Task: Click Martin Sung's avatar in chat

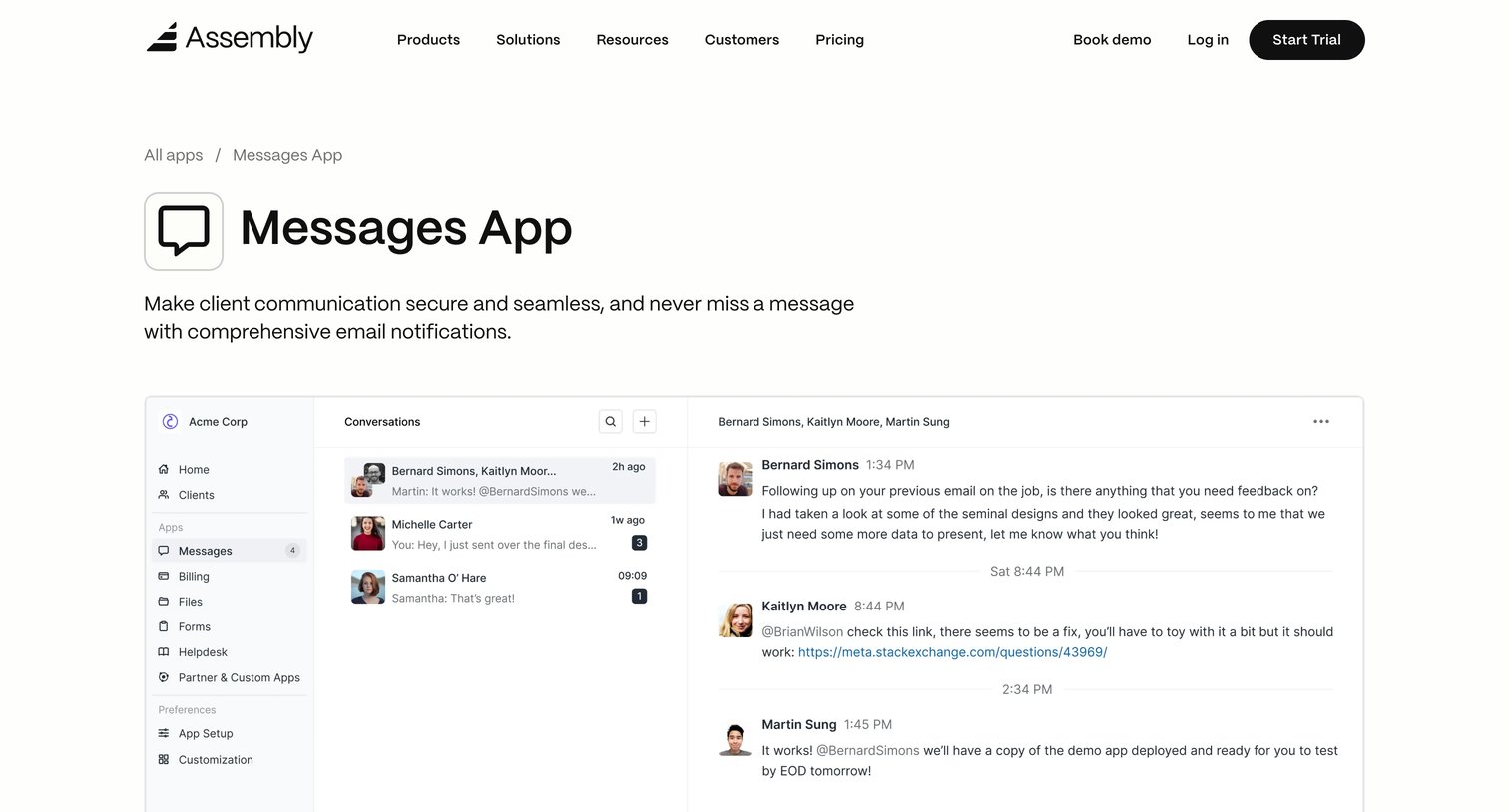Action: coord(736,739)
